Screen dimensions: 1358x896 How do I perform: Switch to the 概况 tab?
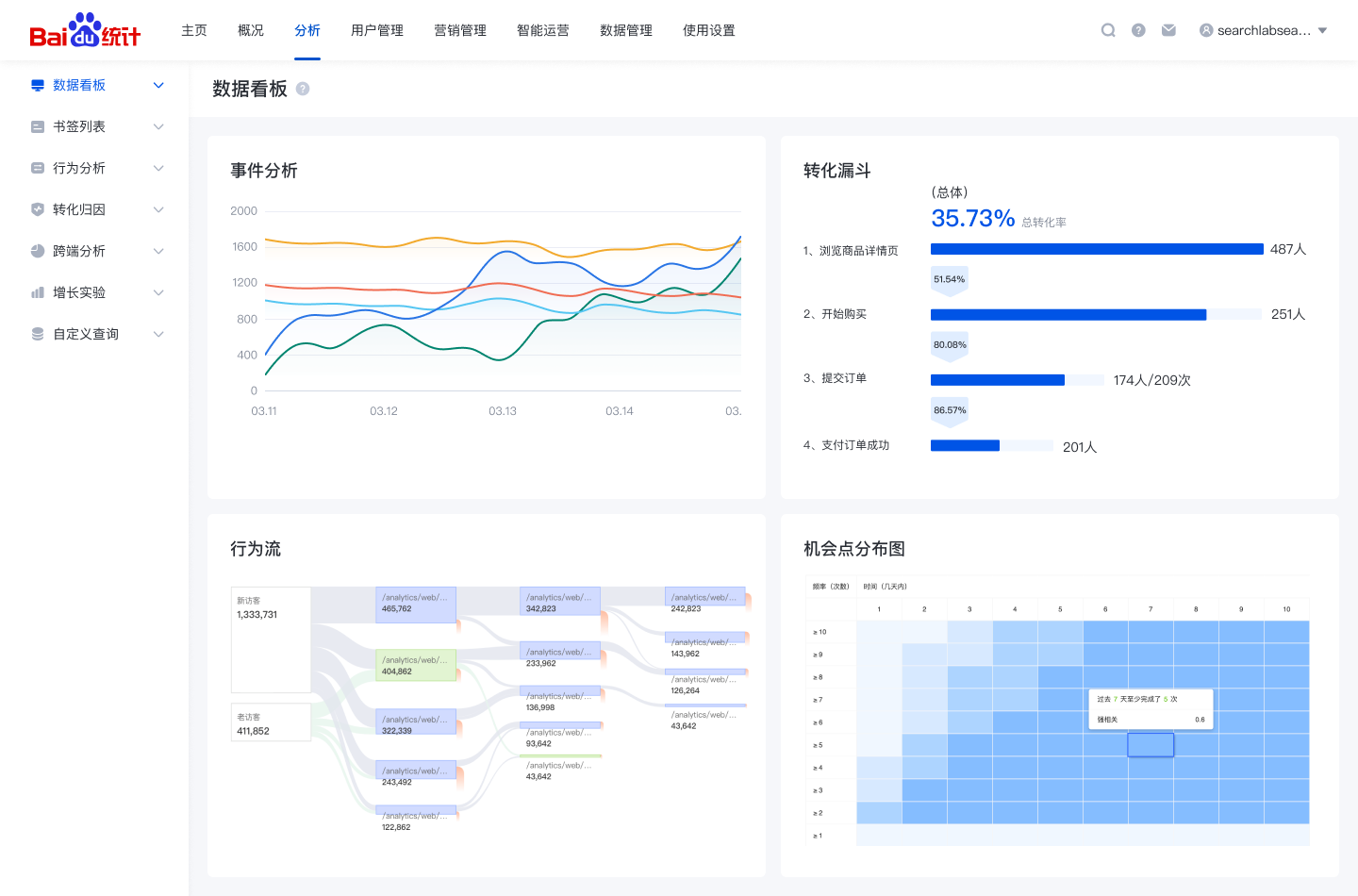(251, 30)
